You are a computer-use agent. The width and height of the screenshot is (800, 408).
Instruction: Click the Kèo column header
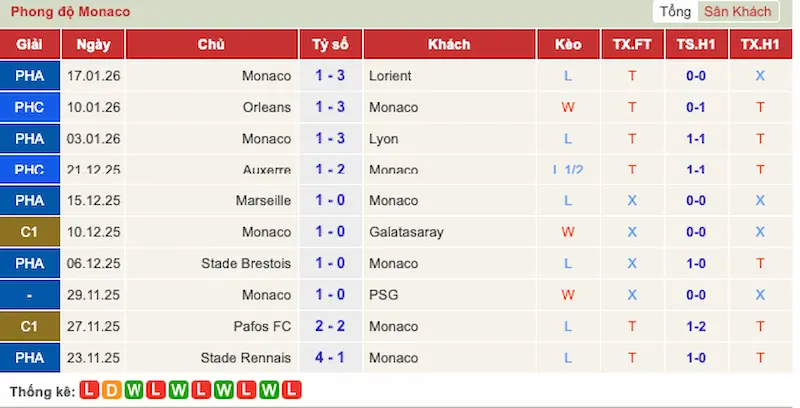[568, 45]
